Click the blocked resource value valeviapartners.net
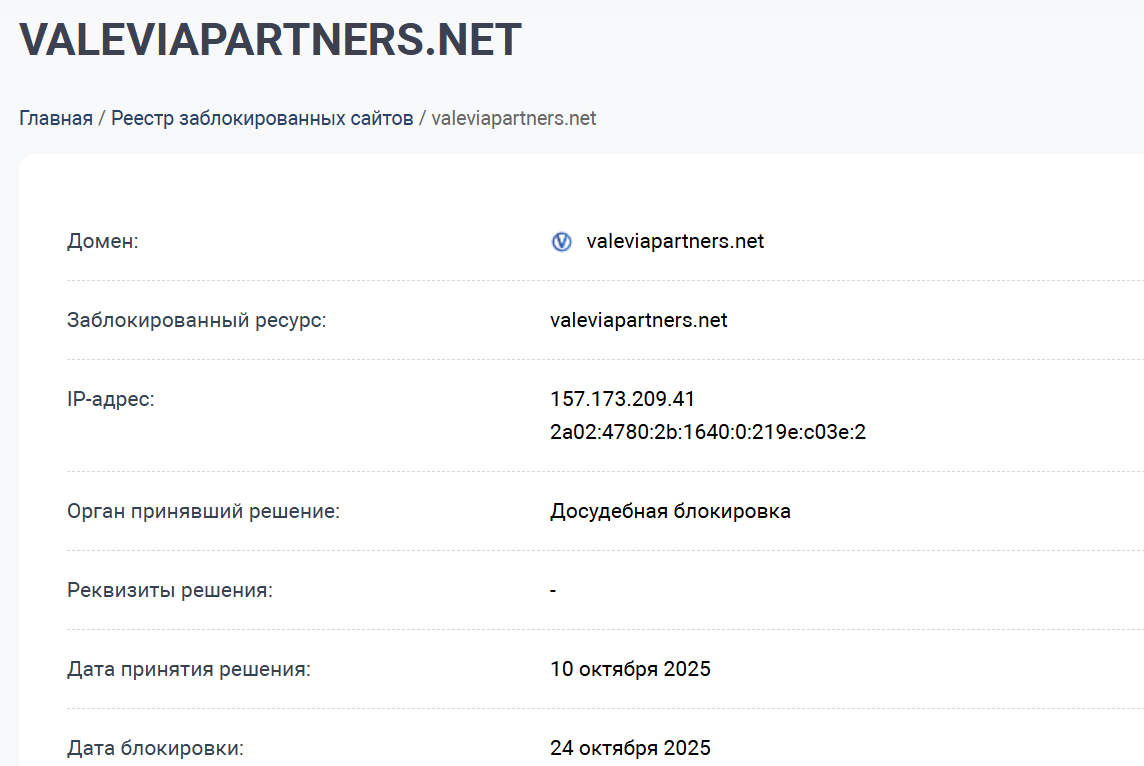The image size is (1144, 766). point(639,320)
